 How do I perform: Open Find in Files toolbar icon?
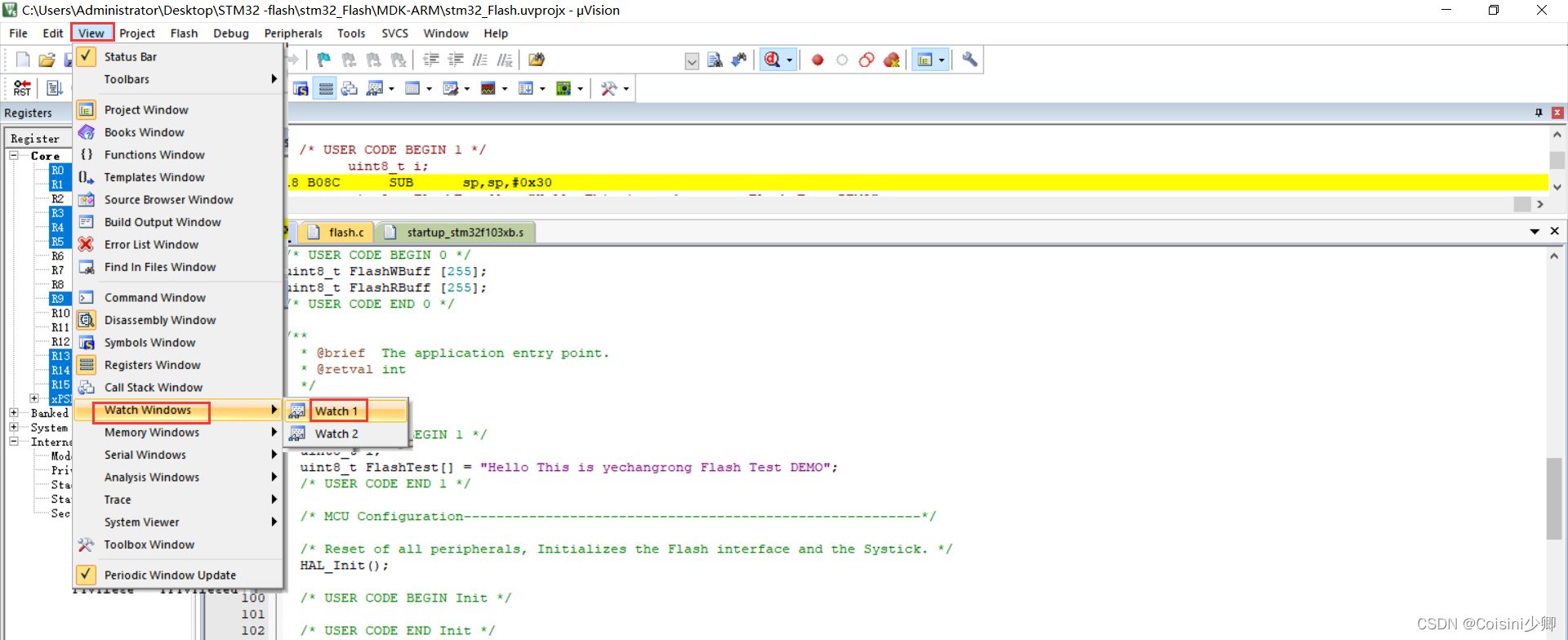[537, 60]
